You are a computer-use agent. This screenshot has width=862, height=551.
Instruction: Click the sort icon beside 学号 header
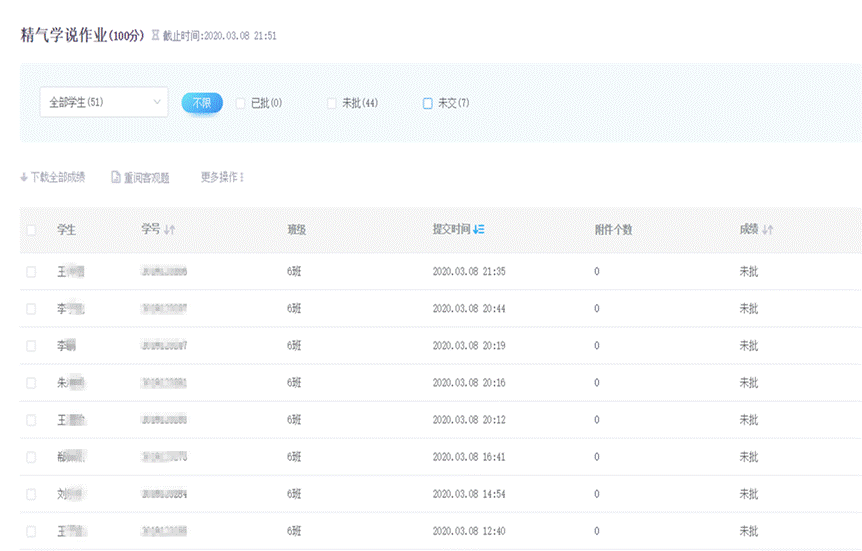170,230
